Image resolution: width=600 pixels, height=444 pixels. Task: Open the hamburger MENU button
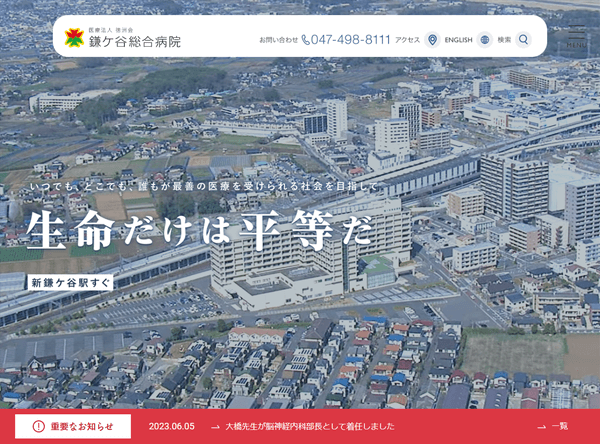pyautogui.click(x=576, y=37)
